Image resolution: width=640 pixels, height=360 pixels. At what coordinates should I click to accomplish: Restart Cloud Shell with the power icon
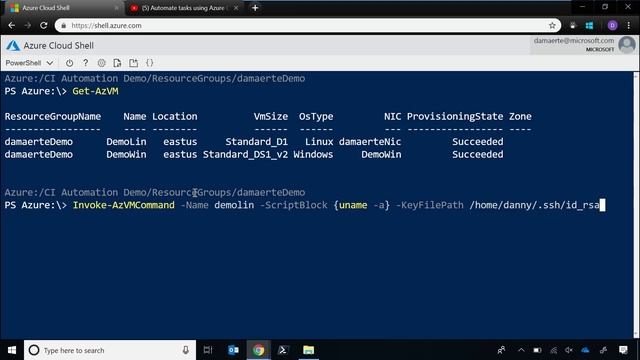pos(69,63)
